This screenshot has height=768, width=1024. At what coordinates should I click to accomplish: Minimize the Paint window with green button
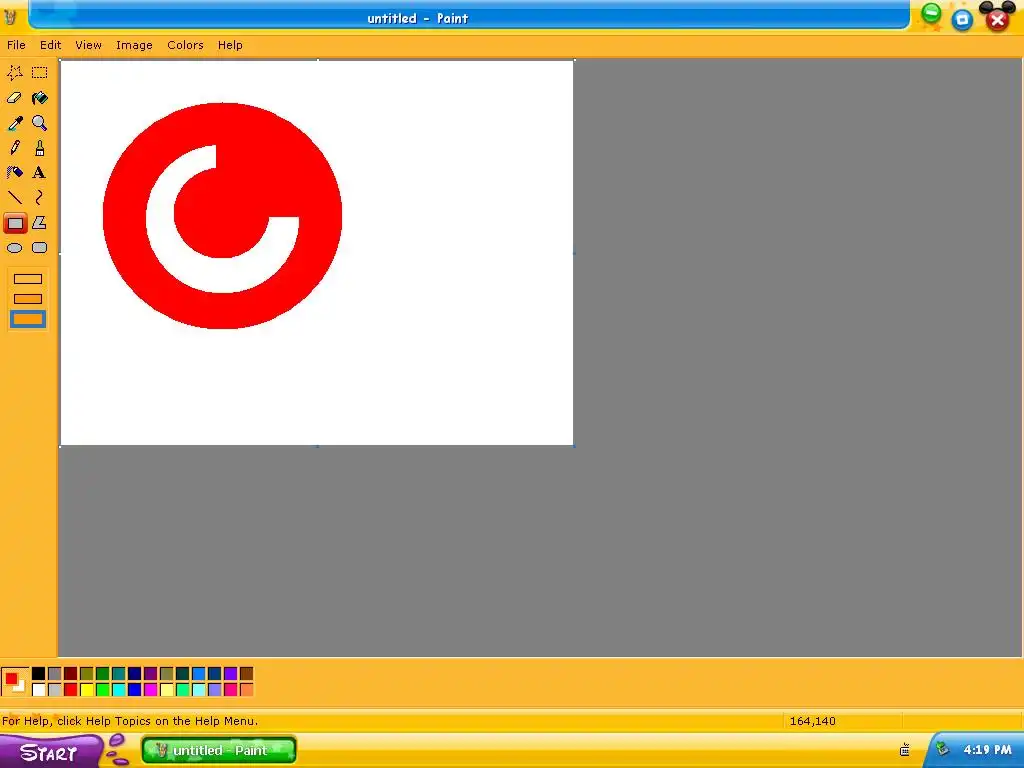point(931,13)
